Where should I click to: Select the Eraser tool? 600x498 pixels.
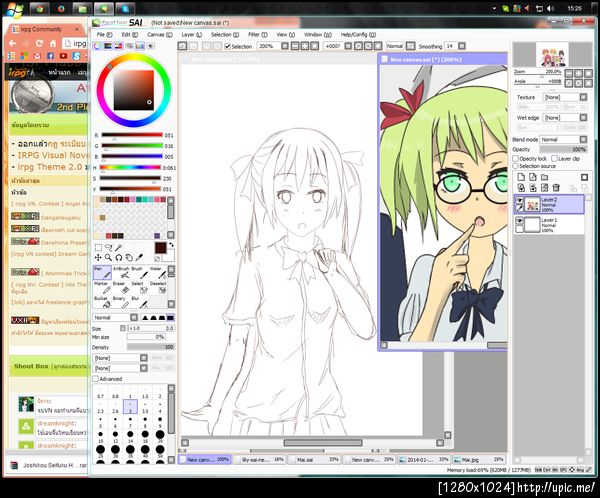(x=121, y=287)
